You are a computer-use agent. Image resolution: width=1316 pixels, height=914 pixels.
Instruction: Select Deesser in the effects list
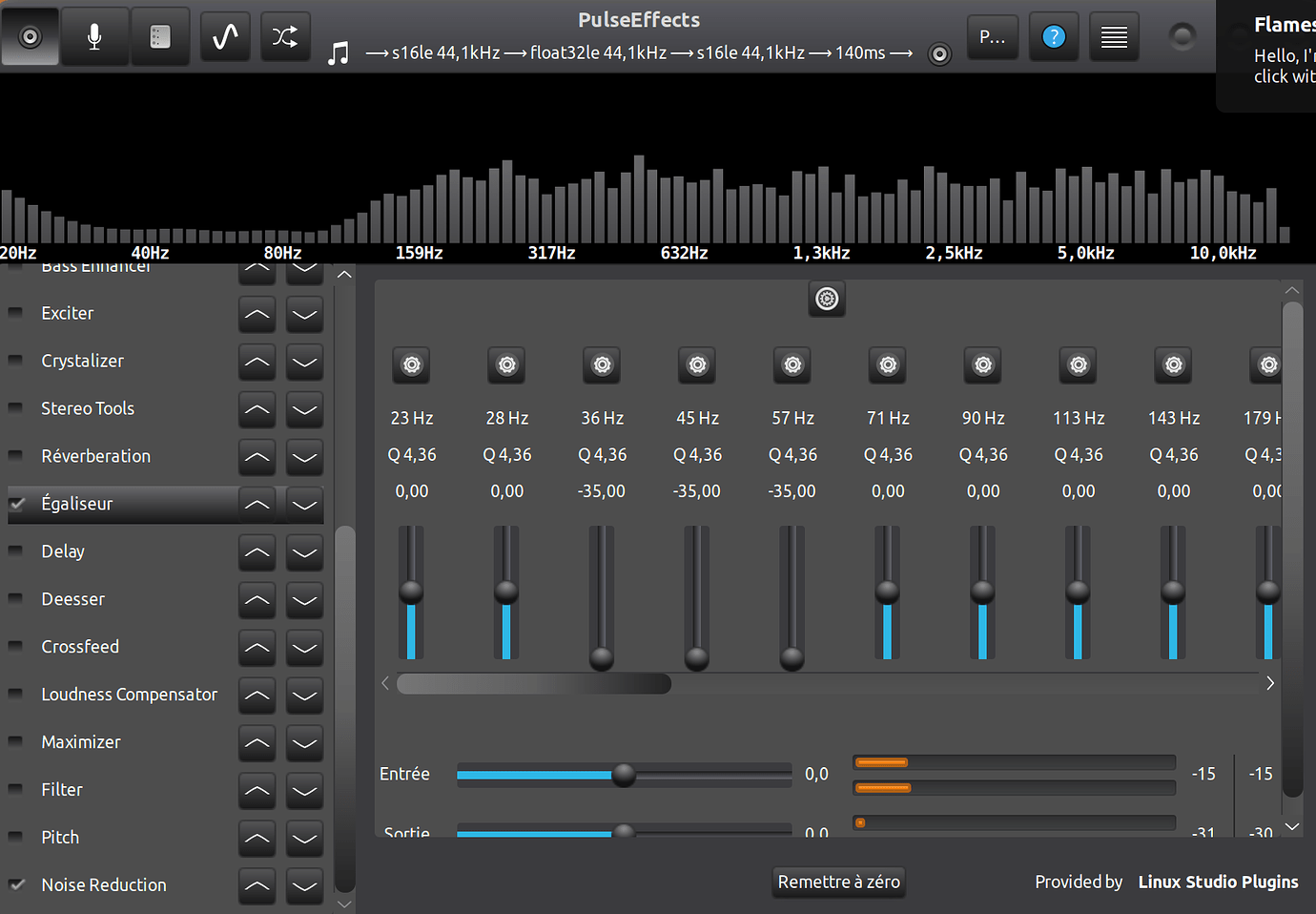coord(73,599)
